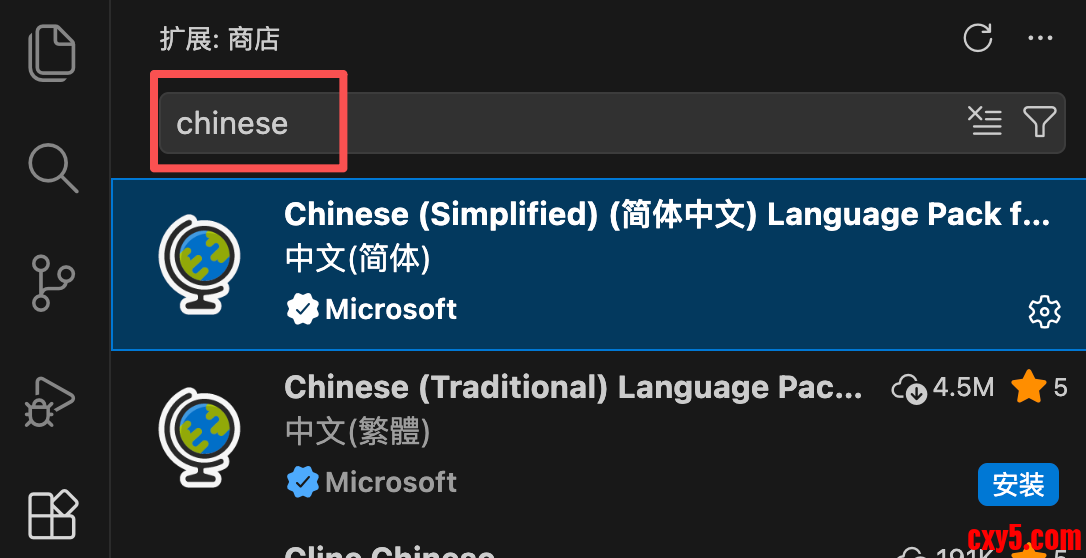Select the Extensions icon in the activity bar
1086x558 pixels.
pyautogui.click(x=53, y=514)
